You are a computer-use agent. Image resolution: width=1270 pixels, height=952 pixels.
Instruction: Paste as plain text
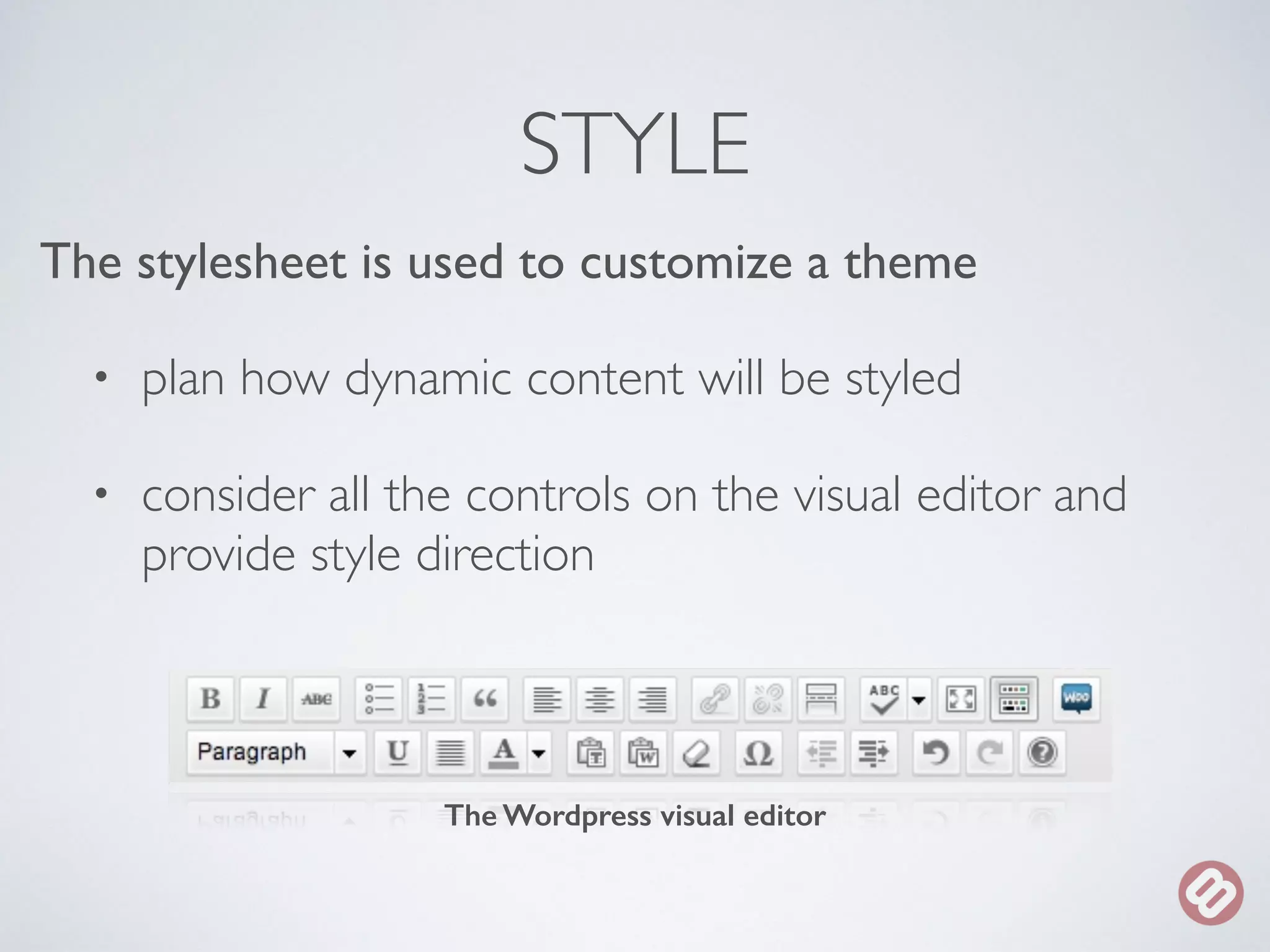coord(590,752)
